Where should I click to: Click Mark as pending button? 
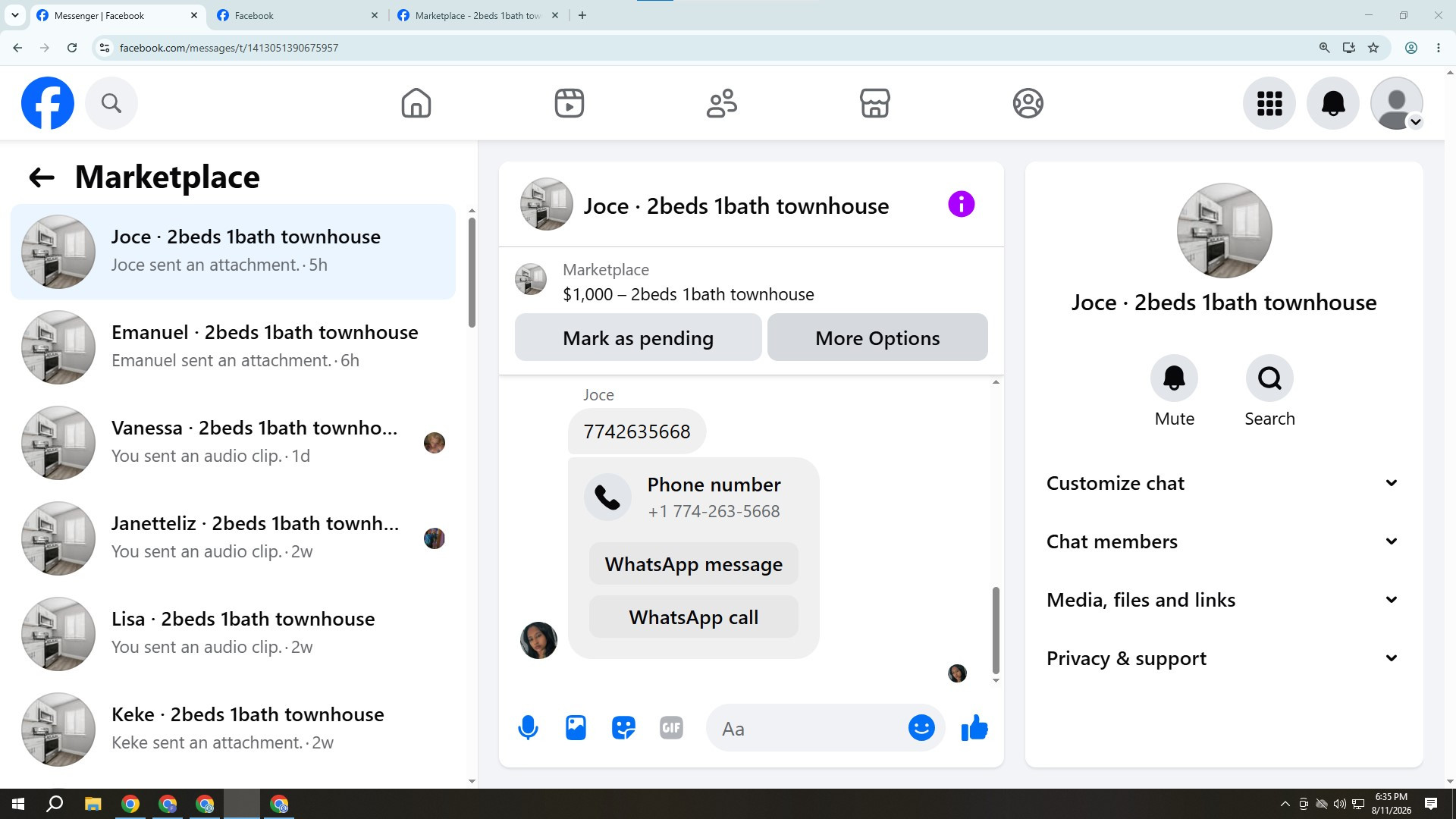coord(639,337)
